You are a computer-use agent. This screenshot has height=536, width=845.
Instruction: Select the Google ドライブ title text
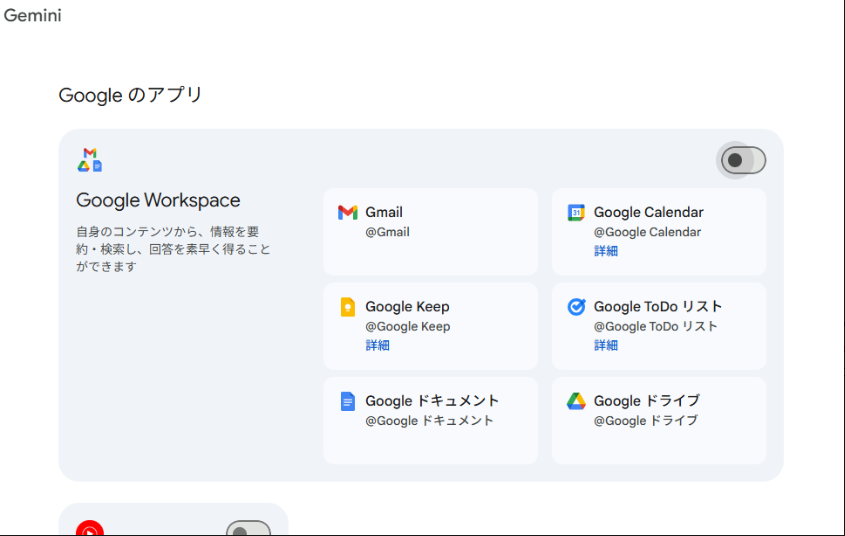[647, 401]
